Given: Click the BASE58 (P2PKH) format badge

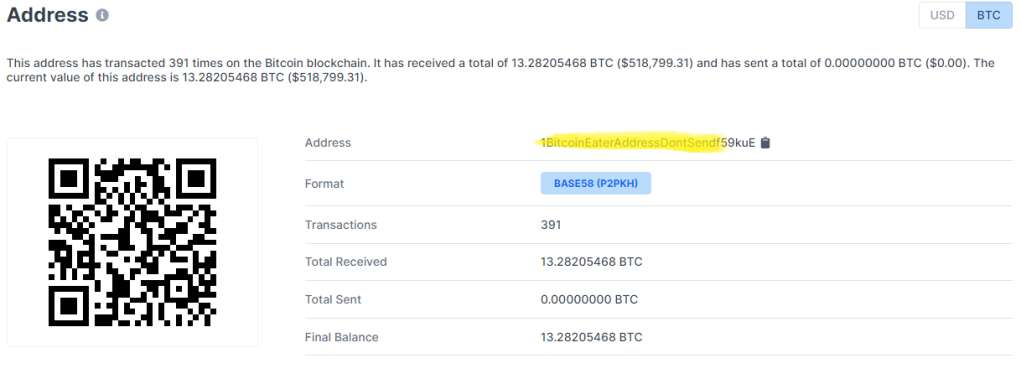Looking at the screenshot, I should [x=596, y=184].
